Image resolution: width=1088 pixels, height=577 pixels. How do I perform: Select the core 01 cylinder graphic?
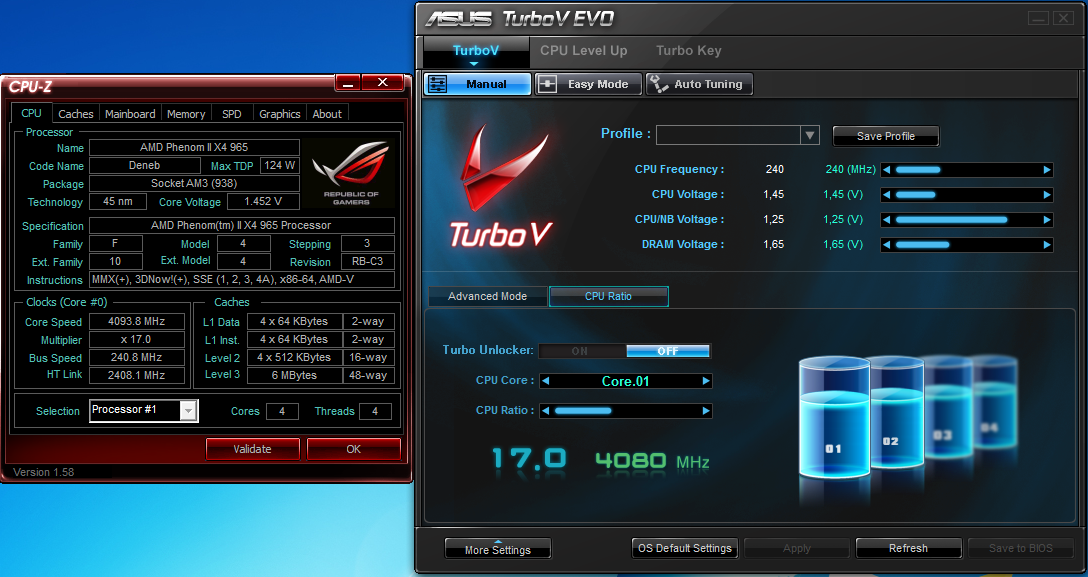point(834,418)
